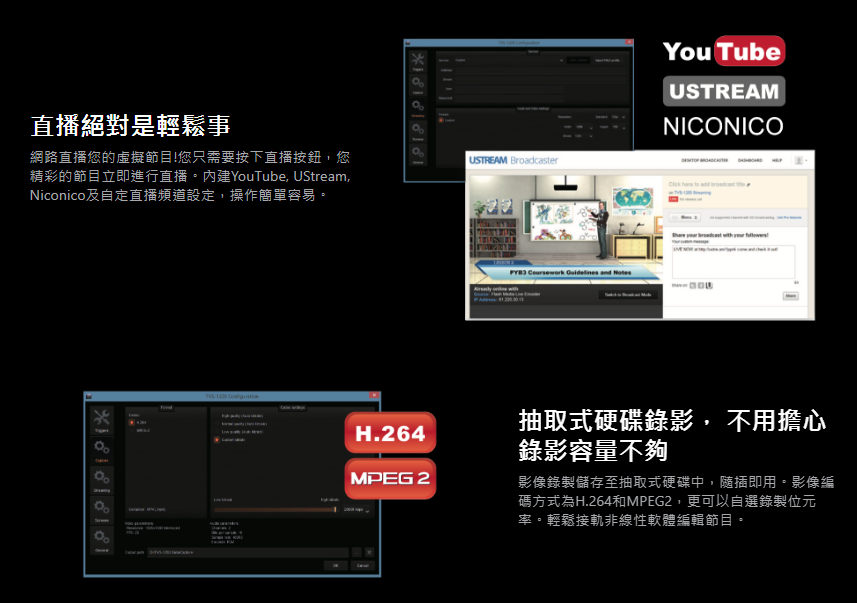The width and height of the screenshot is (857, 603).
Task: Click the broadcast title placeholder text
Action: coord(706,184)
